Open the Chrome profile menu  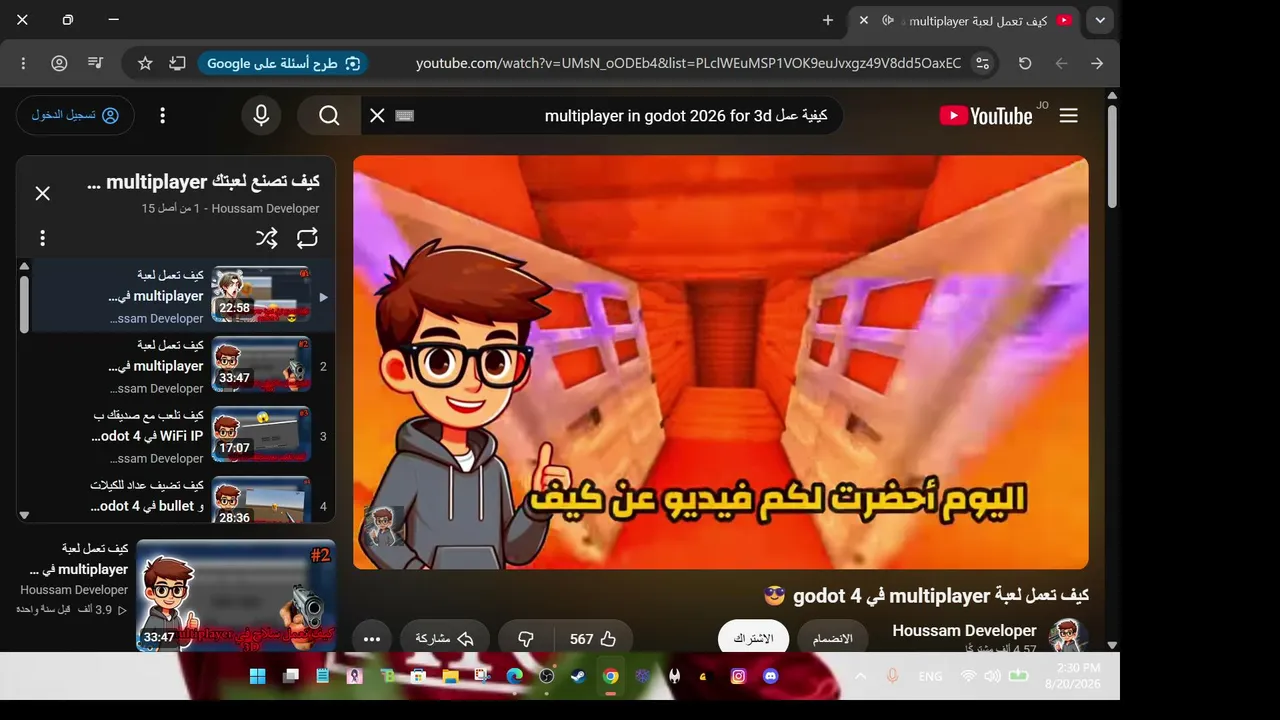pos(59,63)
